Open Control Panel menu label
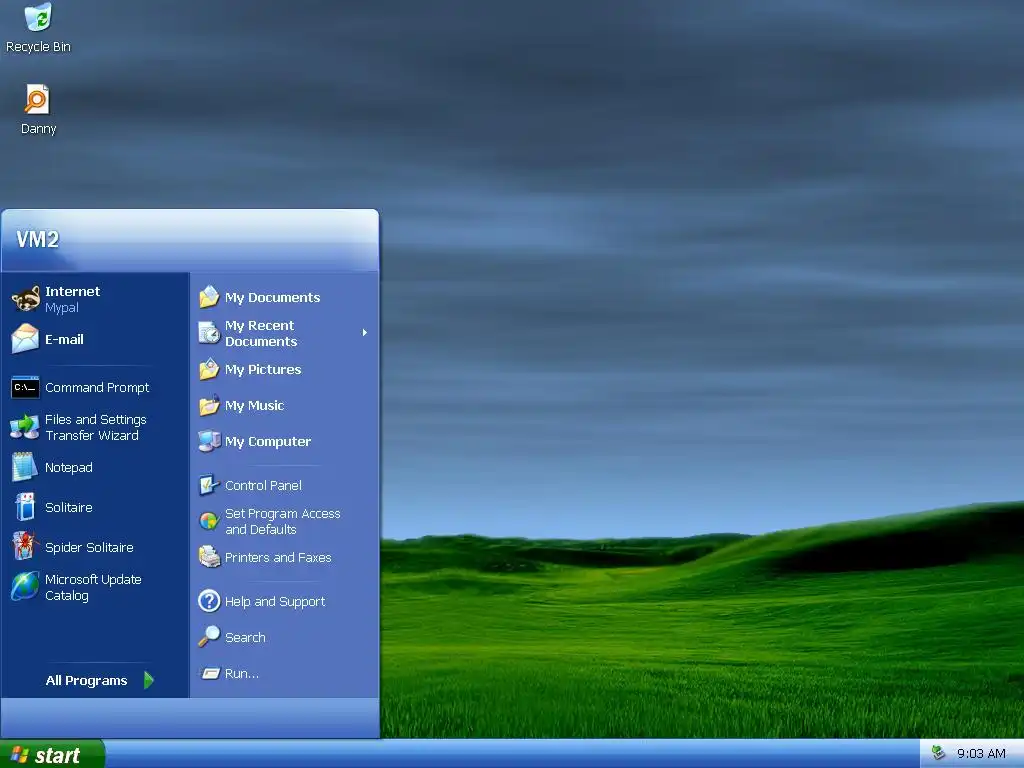The height and width of the screenshot is (768, 1024). coord(263,486)
